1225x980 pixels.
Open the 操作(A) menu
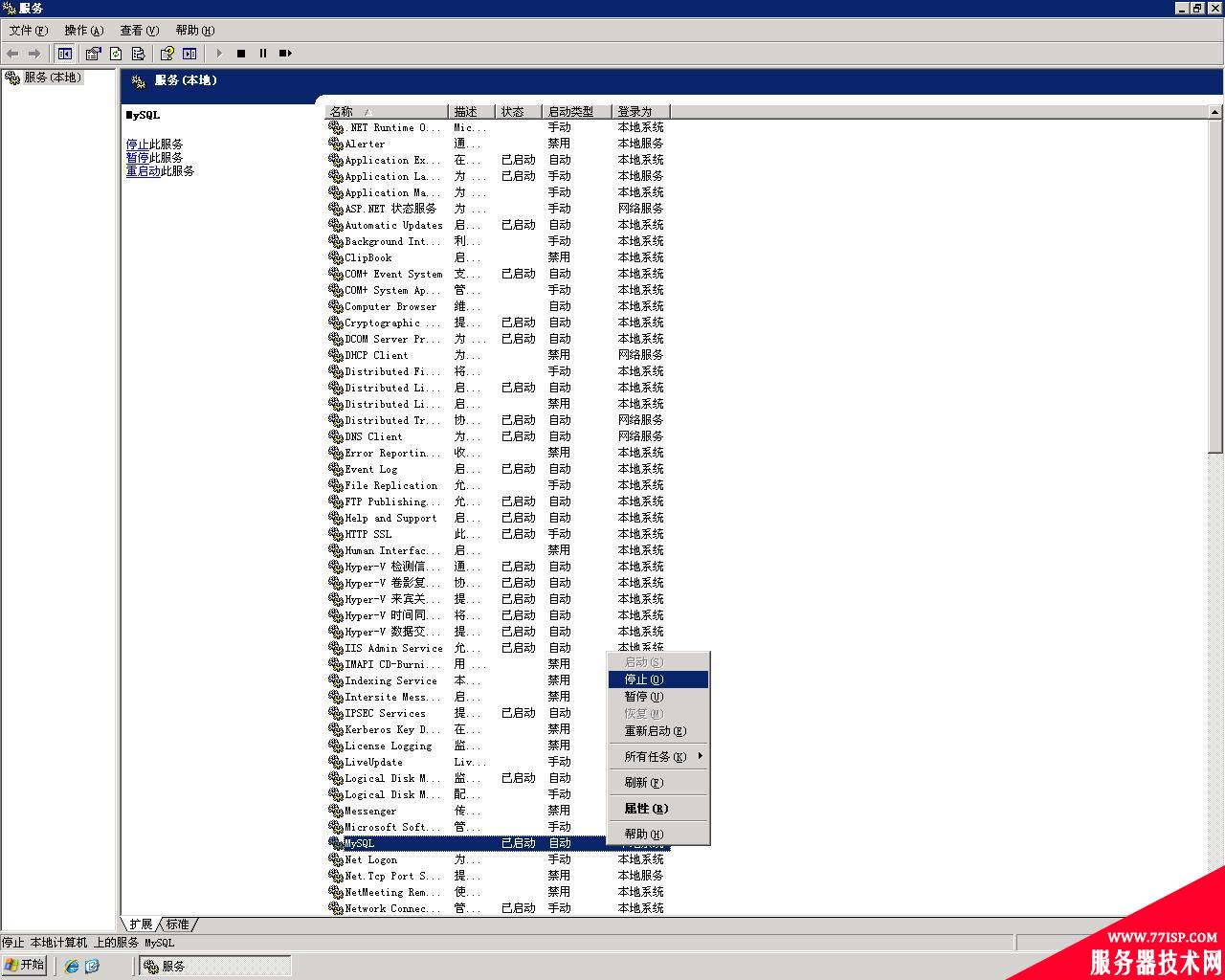(84, 31)
